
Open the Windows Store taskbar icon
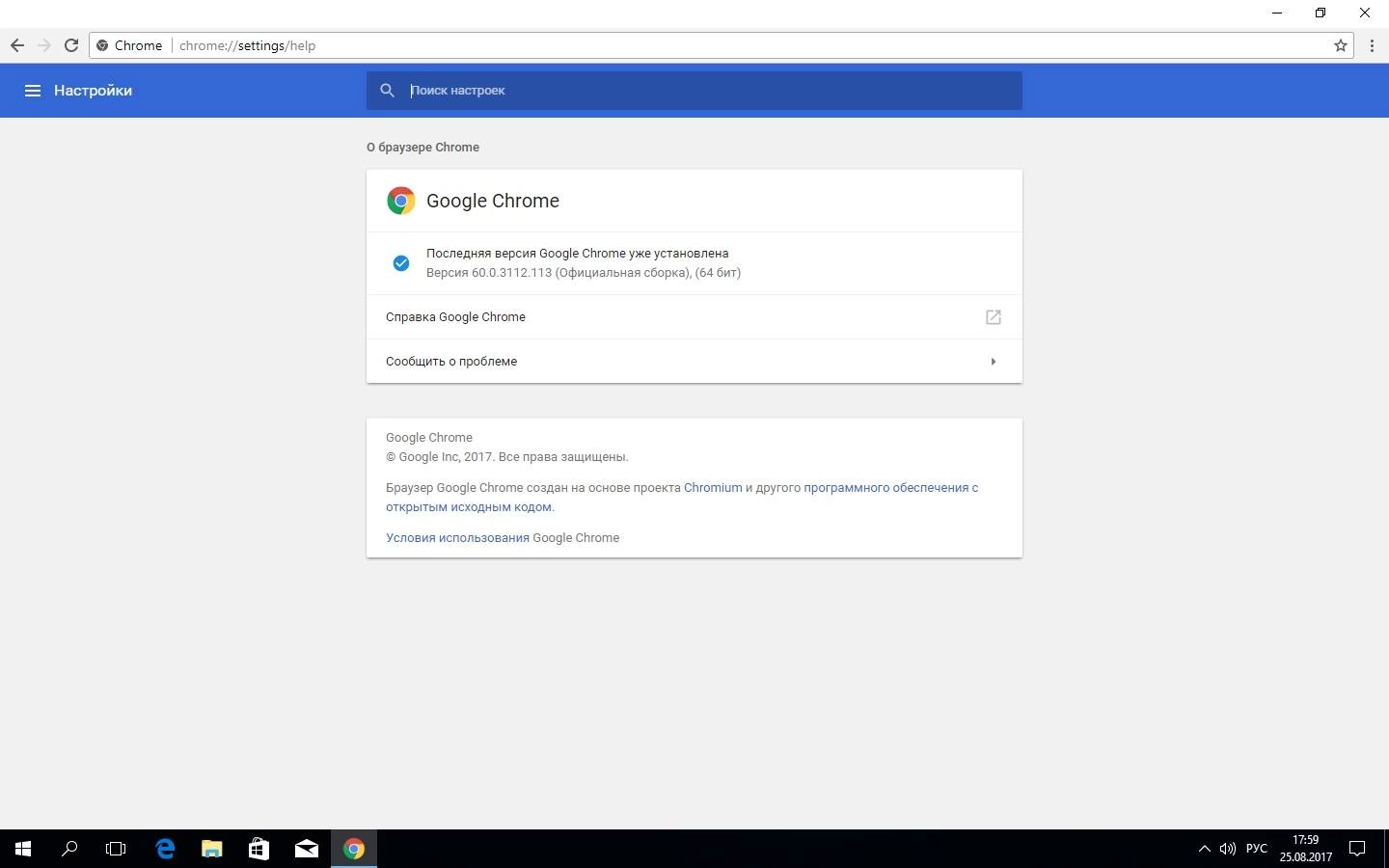point(259,849)
